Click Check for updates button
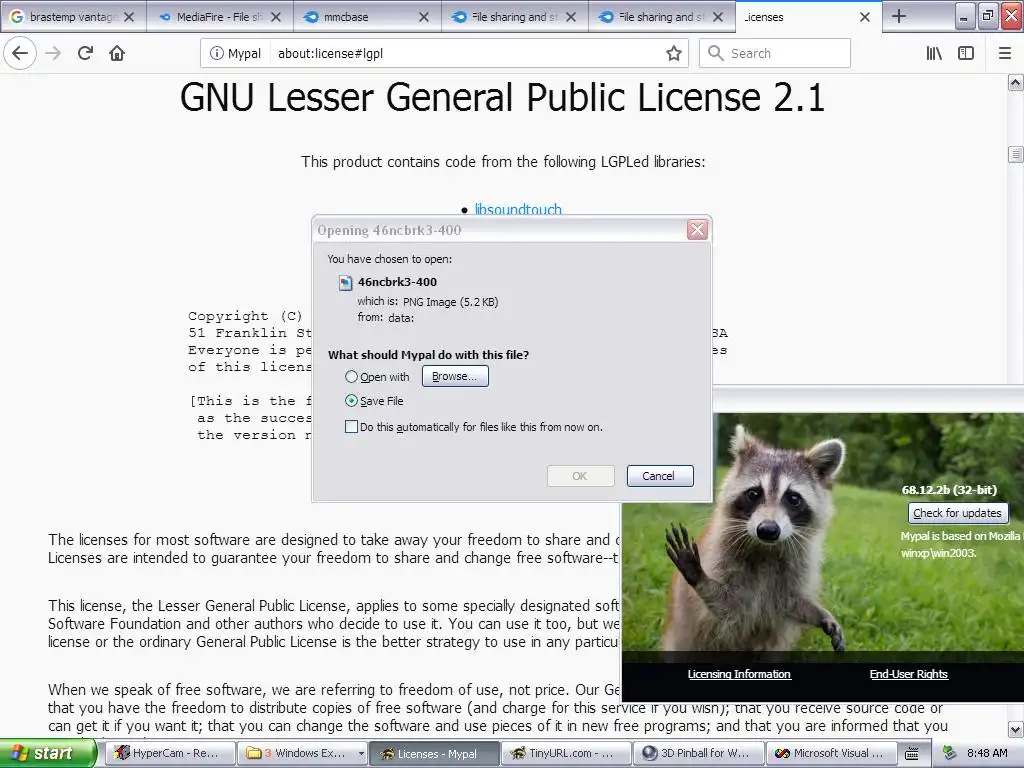The image size is (1024, 768). (957, 513)
